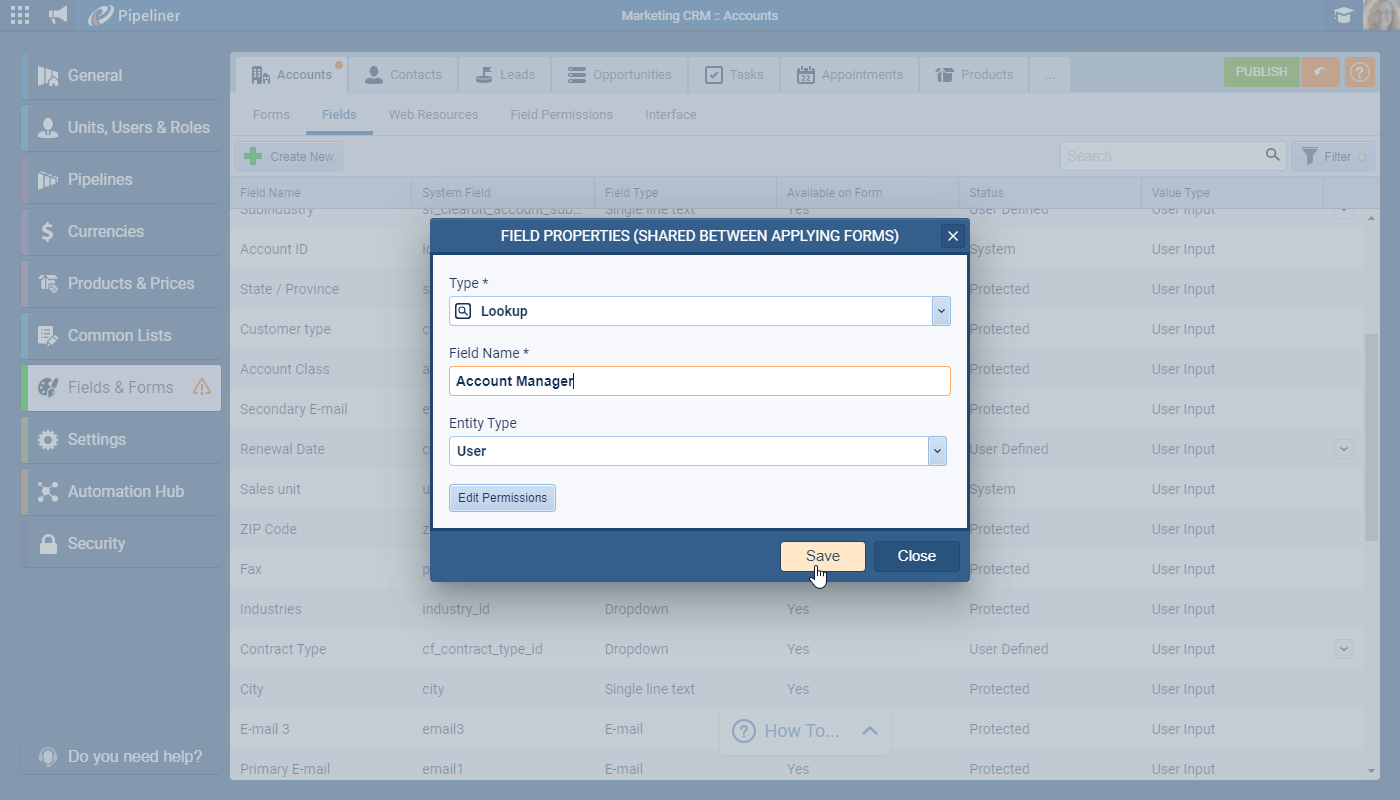This screenshot has height=800, width=1400.
Task: Open the apps grid icon in top-left corner
Action: click(19, 15)
